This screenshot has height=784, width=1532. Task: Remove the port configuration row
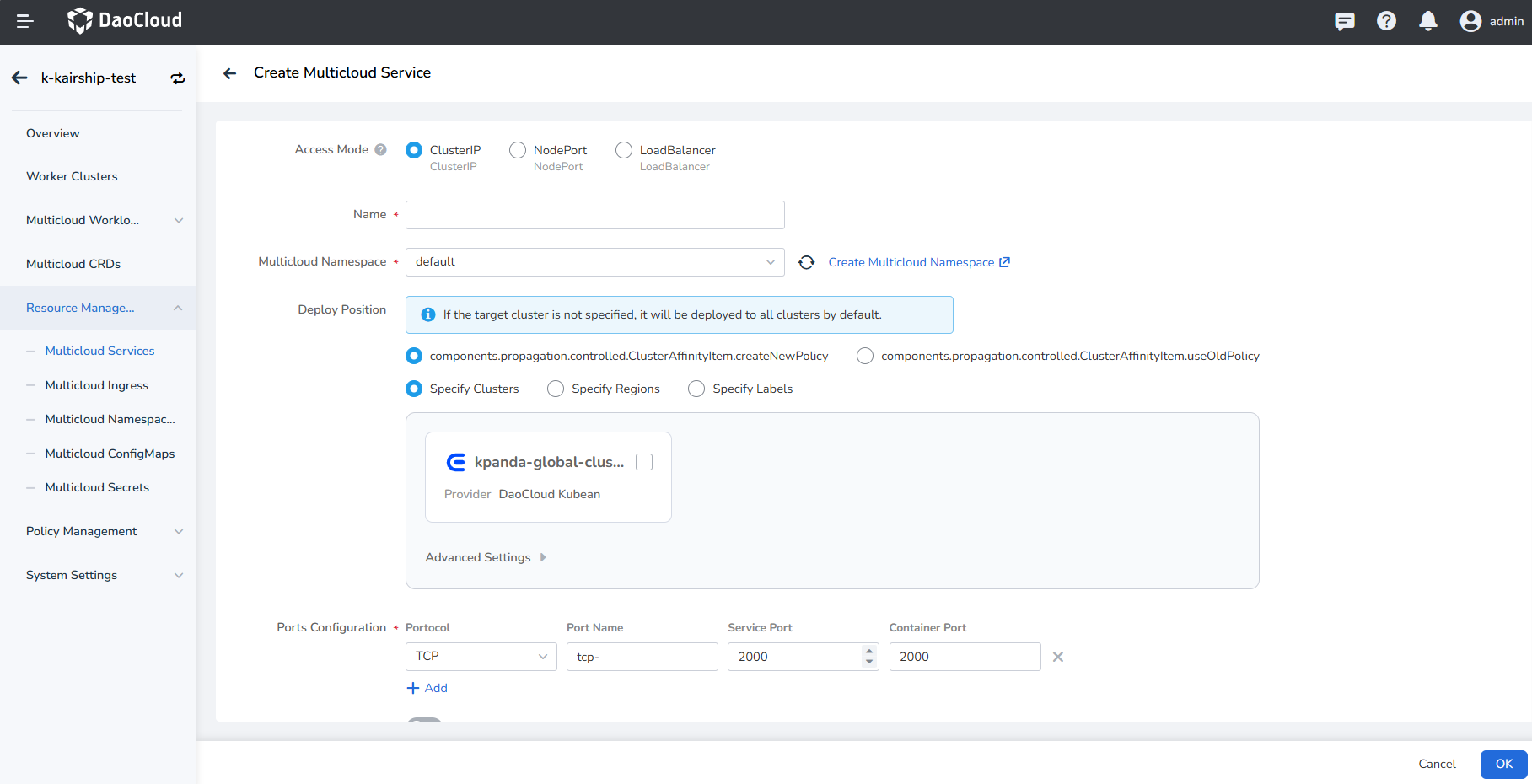pyautogui.click(x=1057, y=657)
